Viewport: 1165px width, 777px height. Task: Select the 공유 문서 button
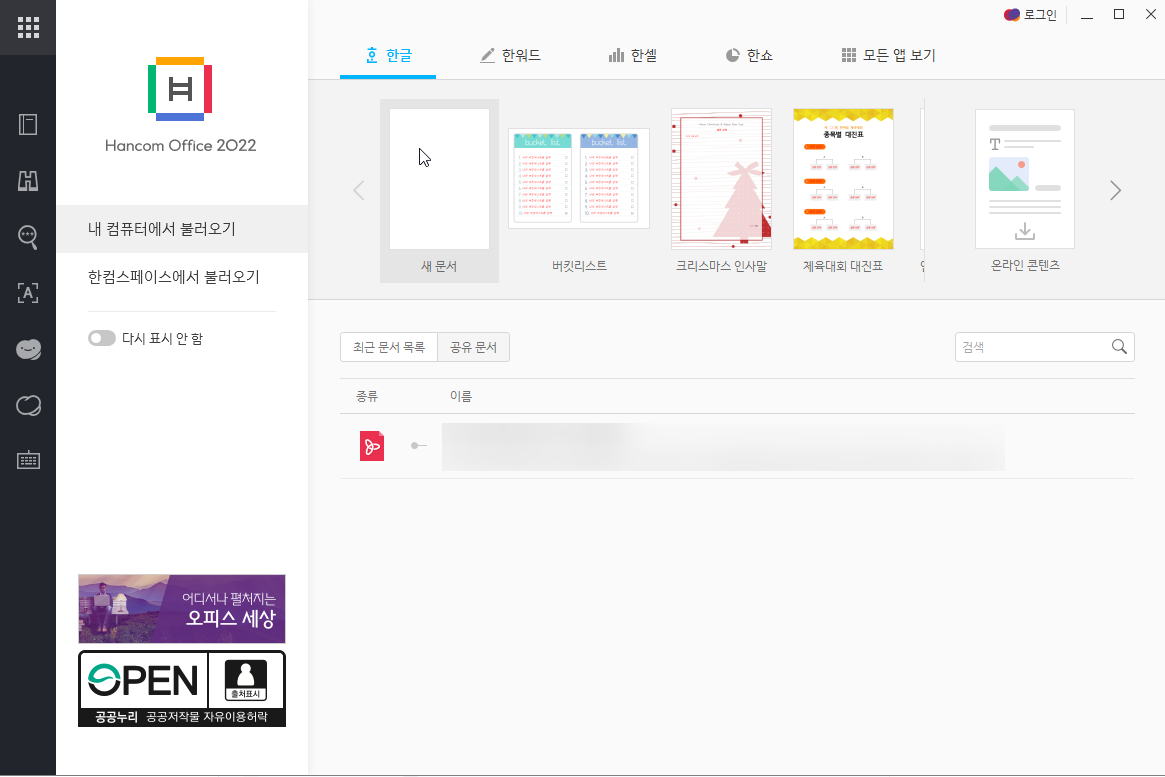(473, 347)
